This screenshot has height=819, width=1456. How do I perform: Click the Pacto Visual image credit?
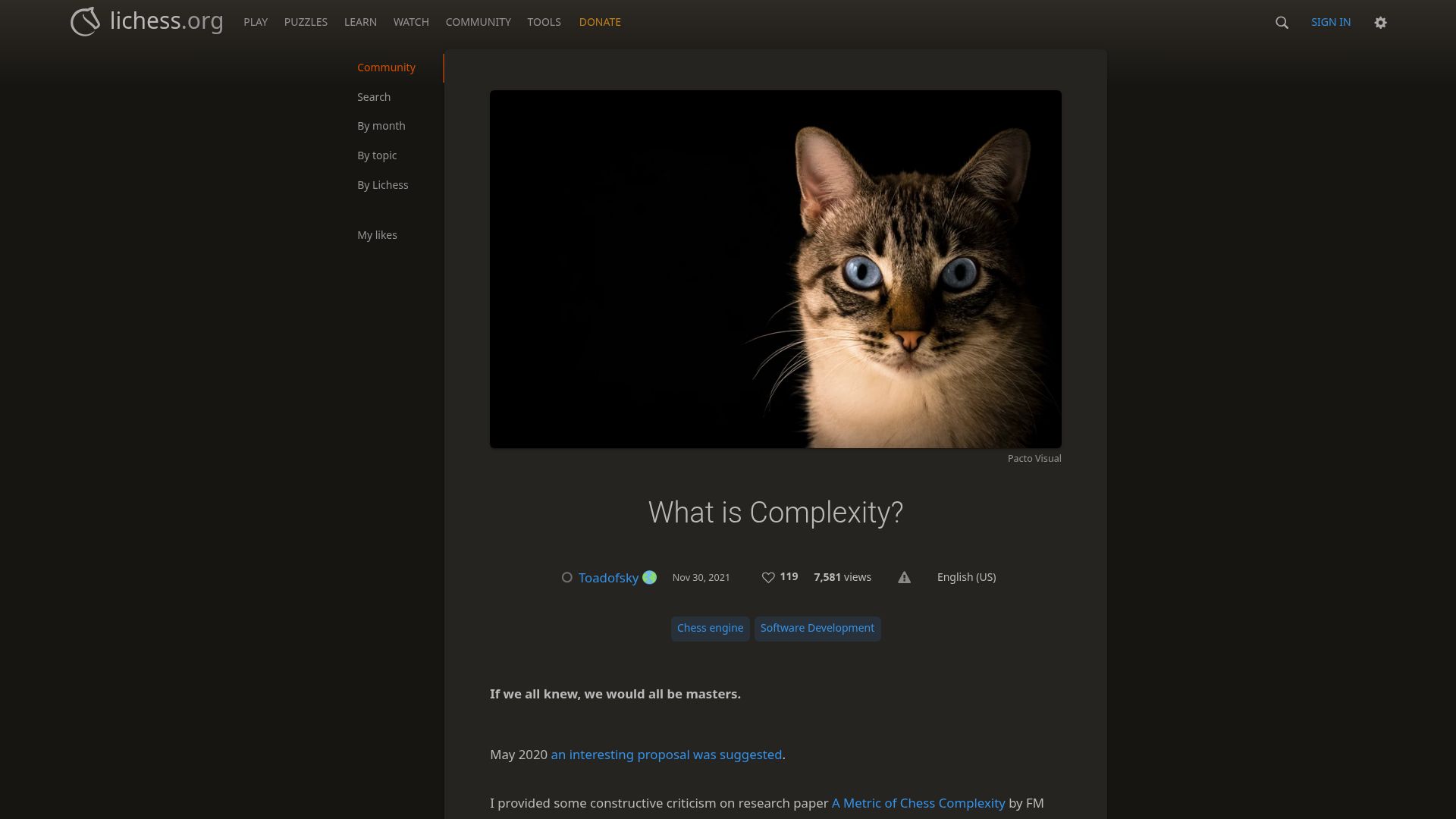(x=1034, y=458)
